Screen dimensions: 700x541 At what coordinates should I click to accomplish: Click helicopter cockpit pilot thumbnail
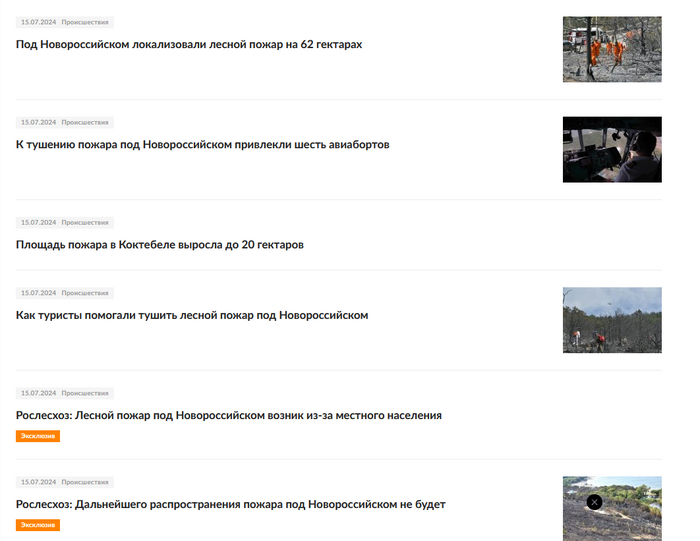click(x=612, y=150)
